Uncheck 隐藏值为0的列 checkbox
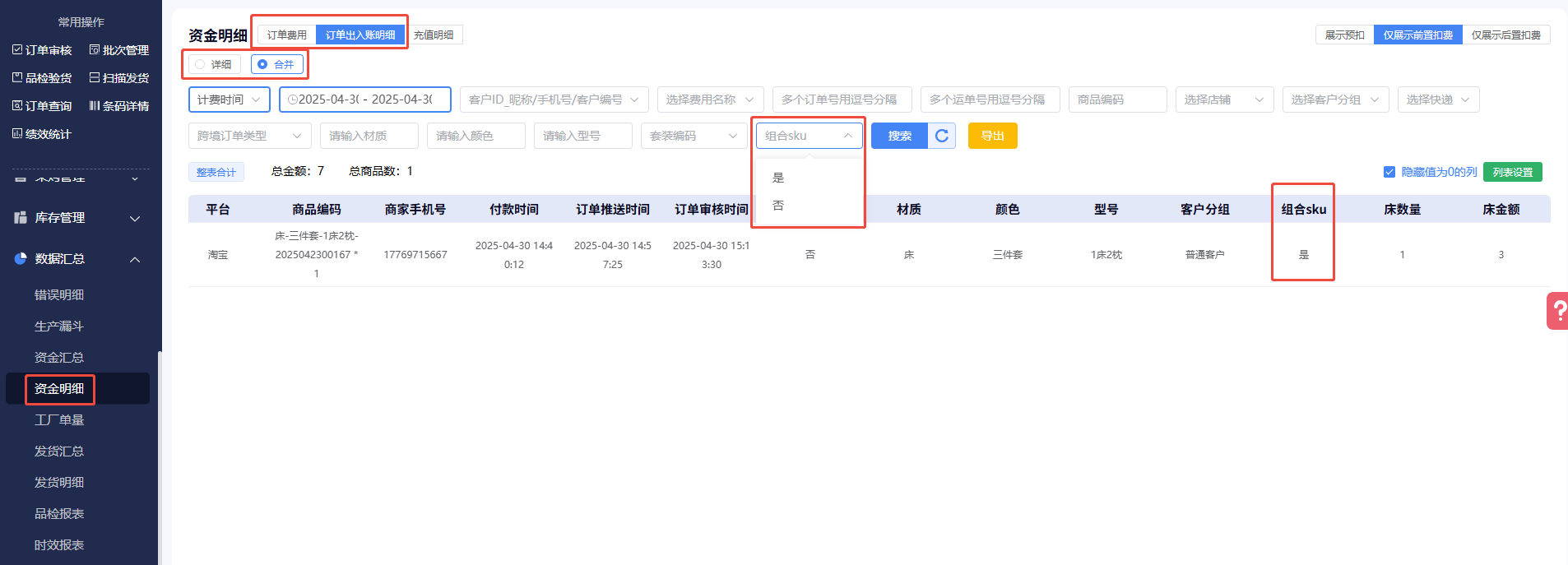The image size is (1568, 565). (x=1389, y=172)
